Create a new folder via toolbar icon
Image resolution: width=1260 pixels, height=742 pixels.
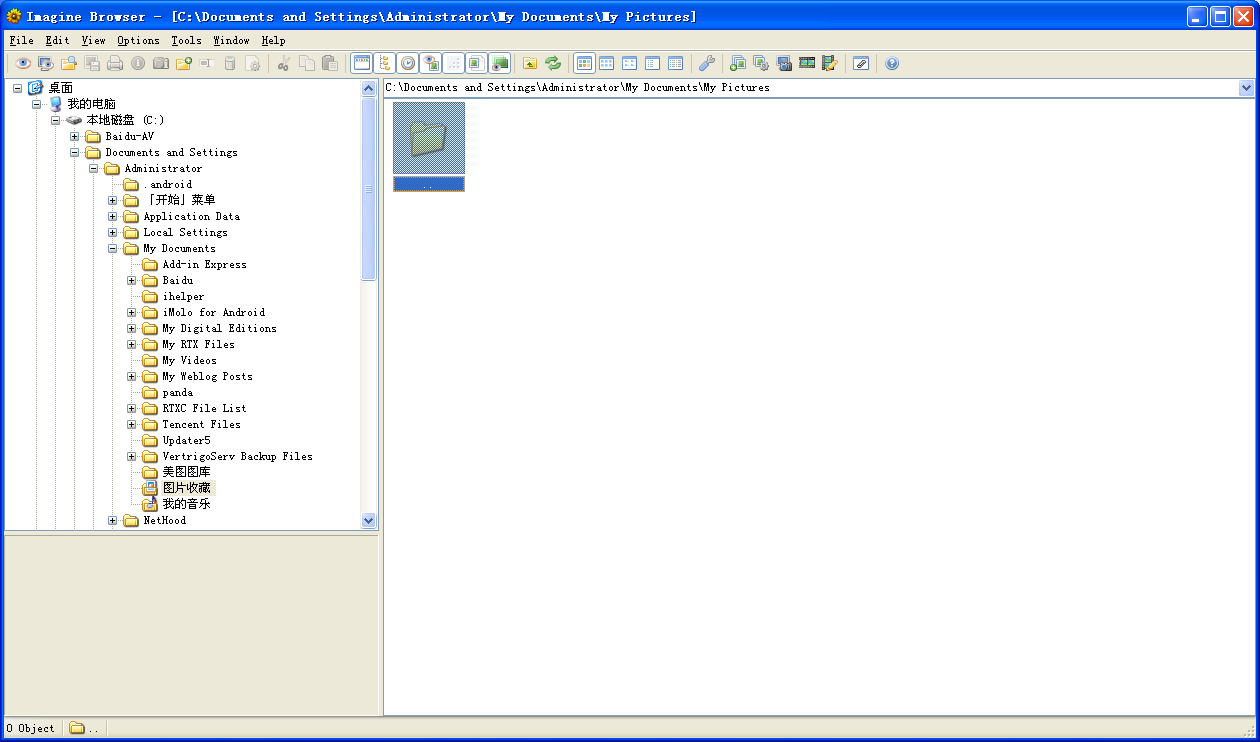point(184,63)
